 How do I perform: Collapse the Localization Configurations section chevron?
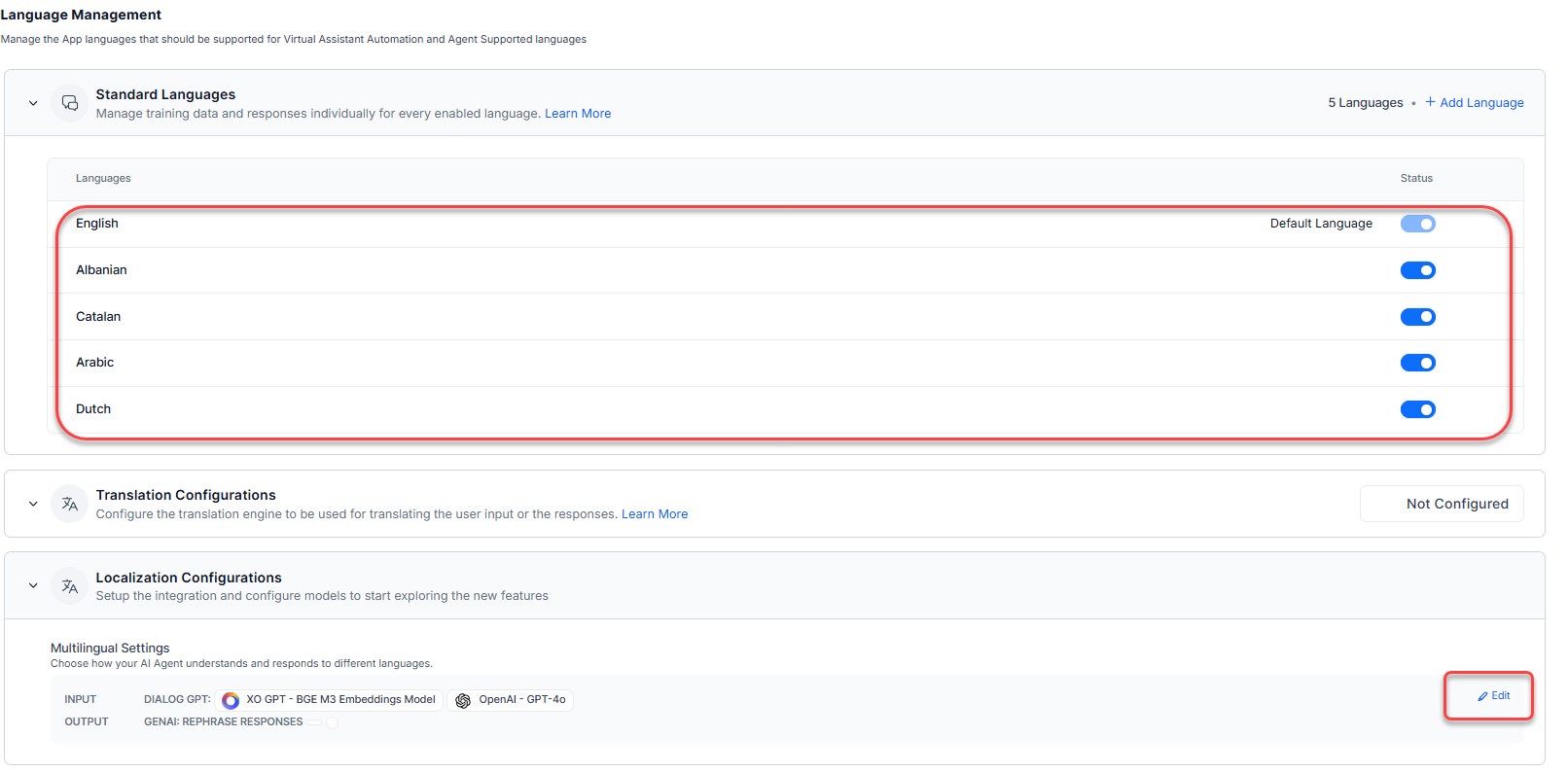[33, 586]
